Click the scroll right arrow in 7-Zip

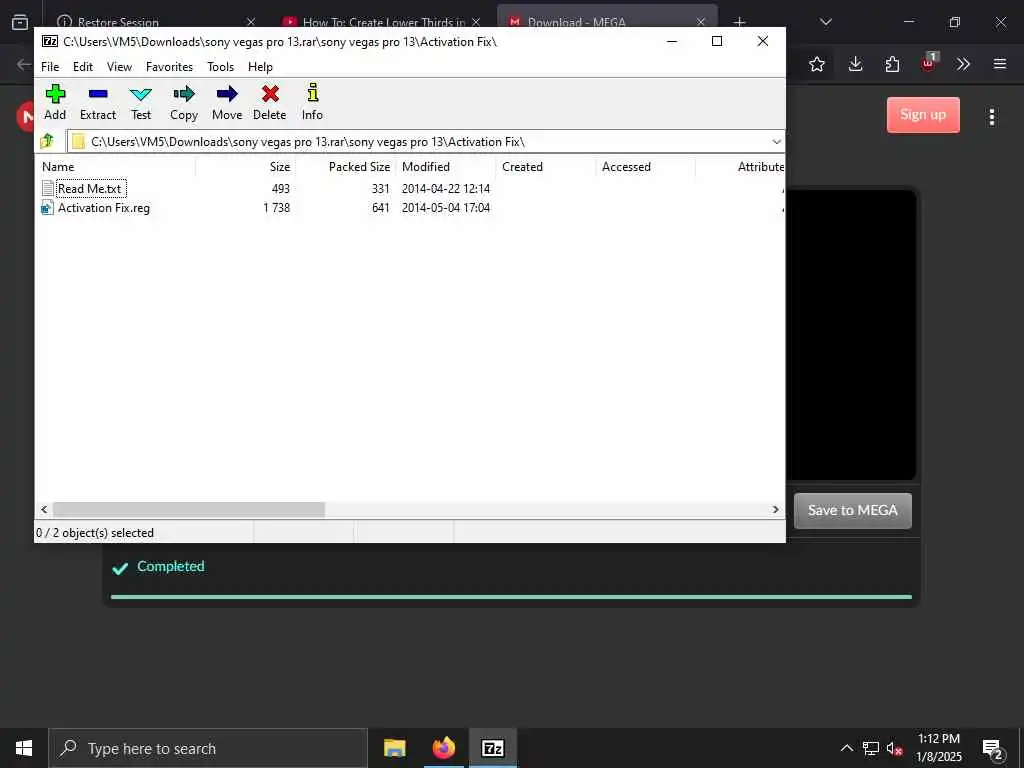tap(776, 509)
